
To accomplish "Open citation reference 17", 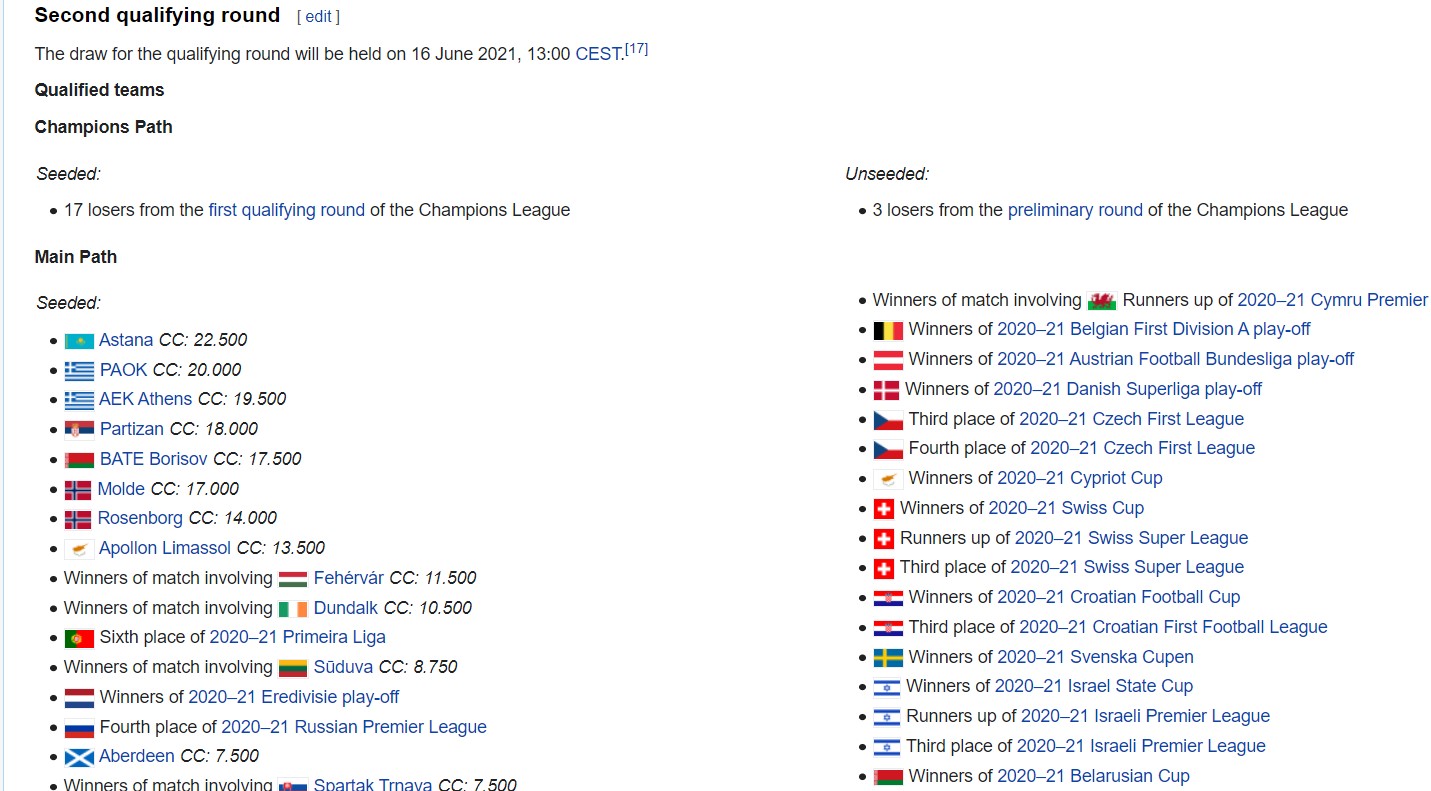I will point(636,48).
